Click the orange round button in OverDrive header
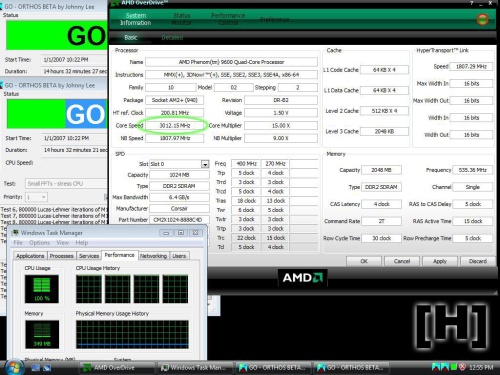This screenshot has width=500, height=375. tap(482, 19)
